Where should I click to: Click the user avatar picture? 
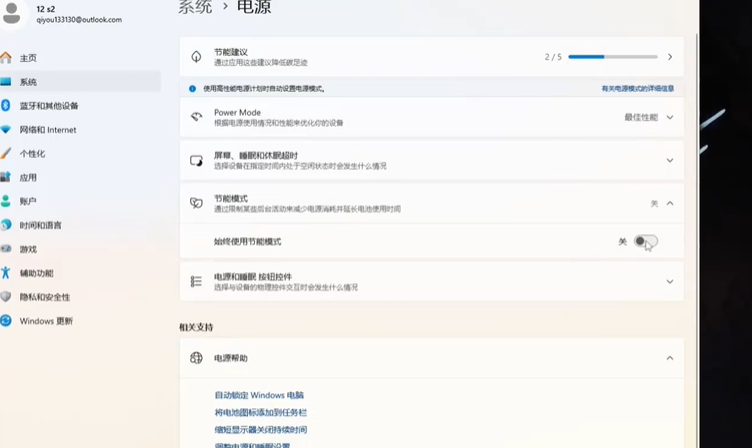(x=12, y=13)
